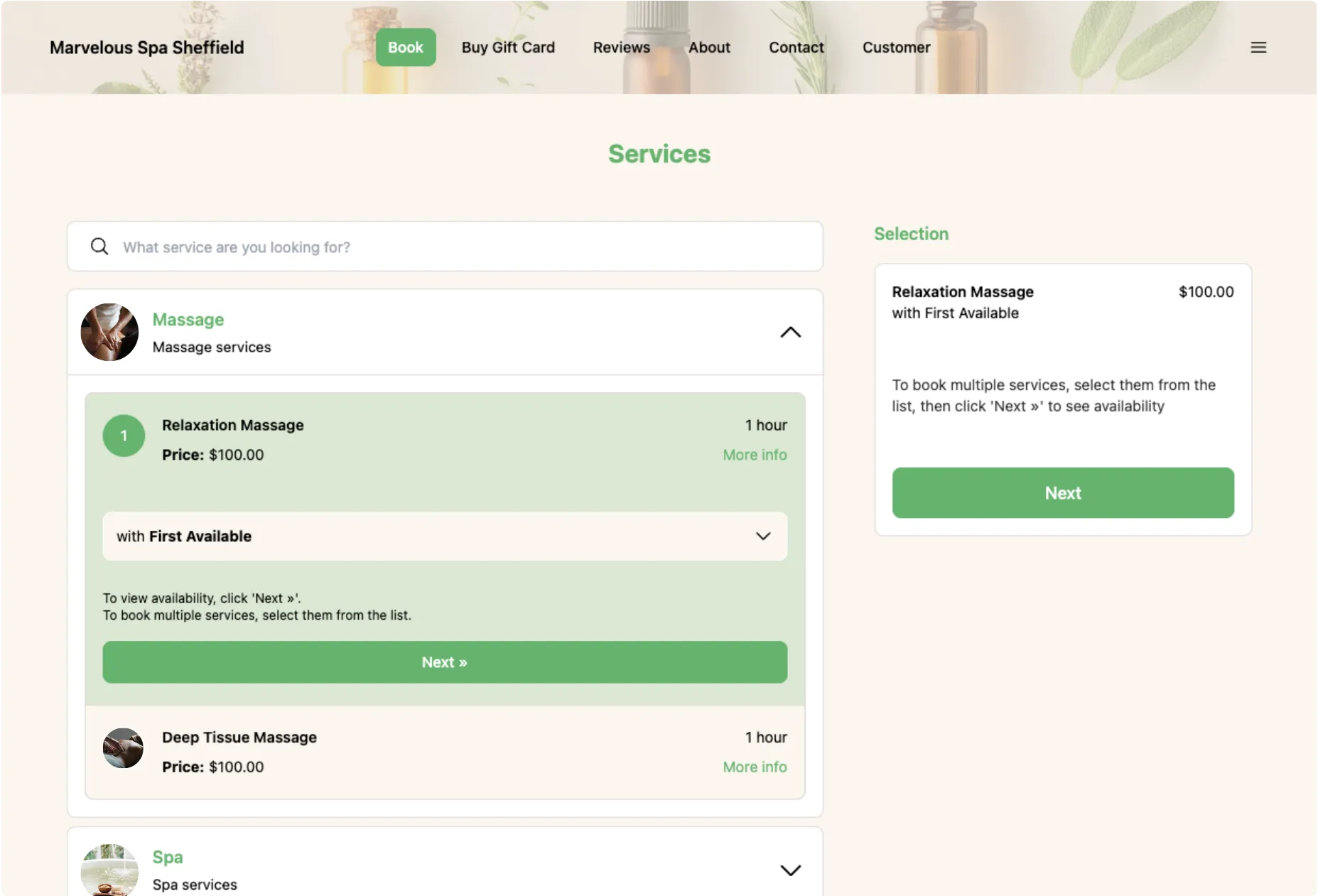Screen dimensions: 1318x896
Task: Click the chevron on the Selection dropdown
Action: pos(764,536)
